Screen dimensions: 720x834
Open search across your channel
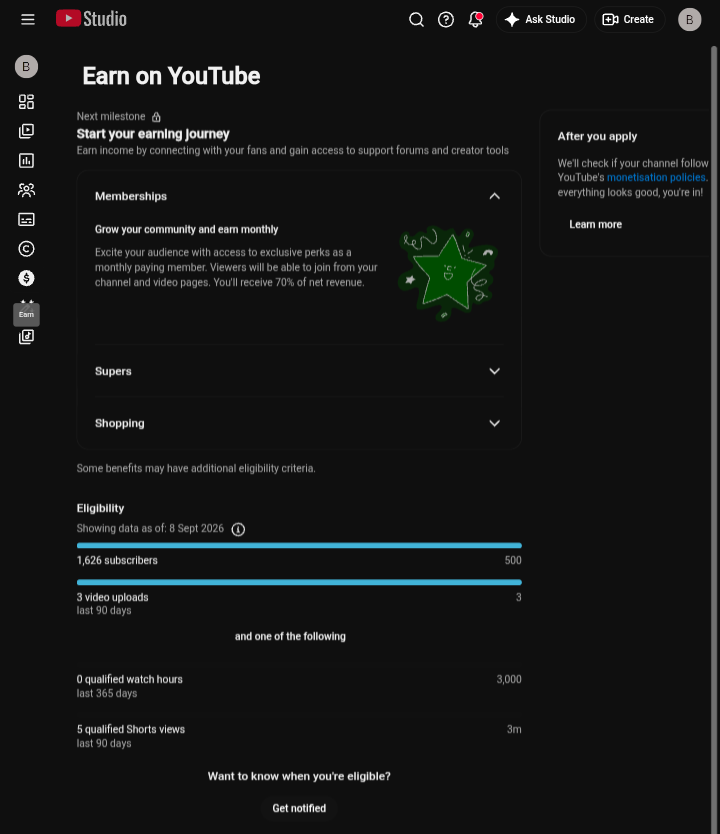click(416, 20)
